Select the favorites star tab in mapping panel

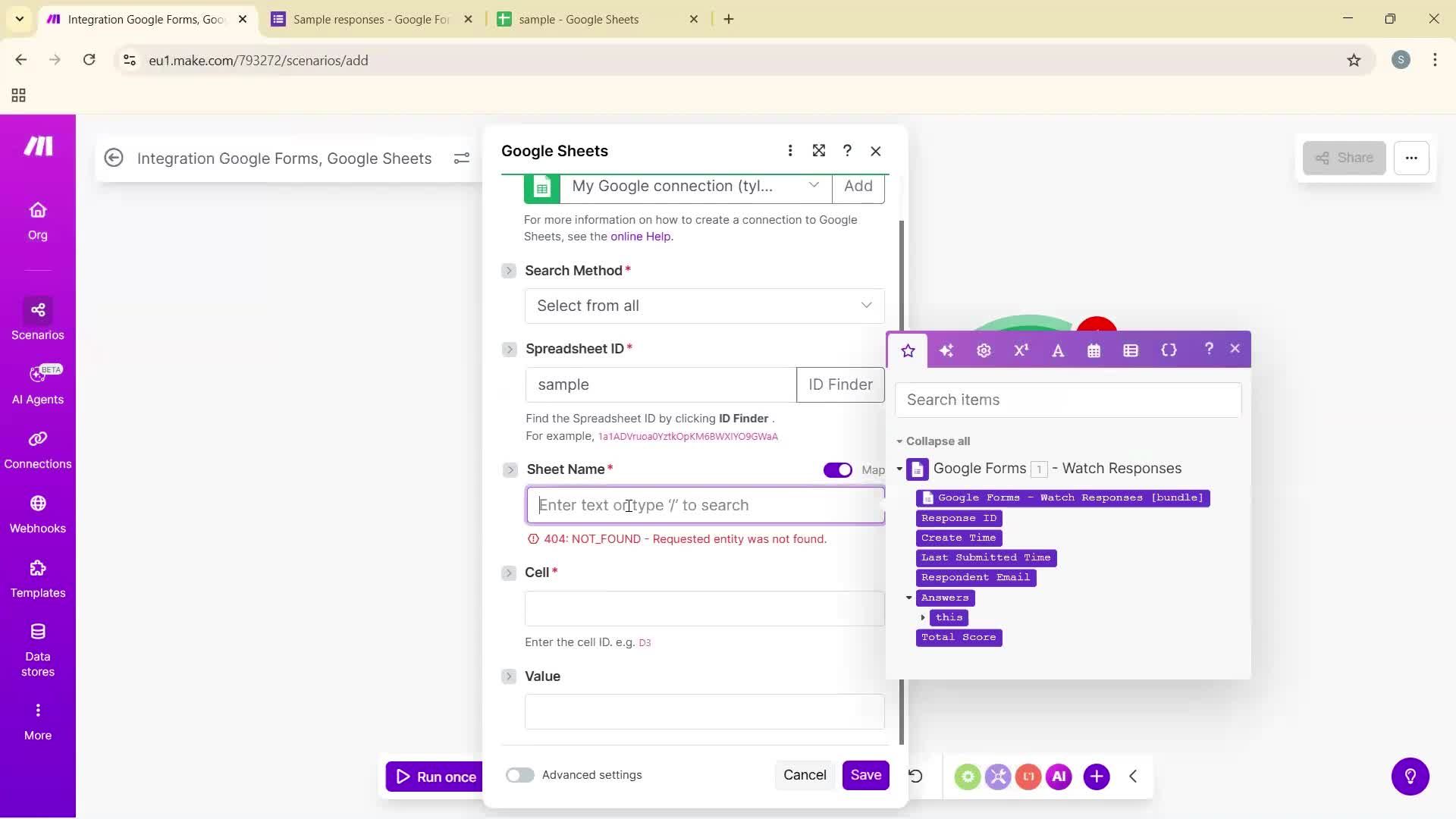tap(908, 350)
